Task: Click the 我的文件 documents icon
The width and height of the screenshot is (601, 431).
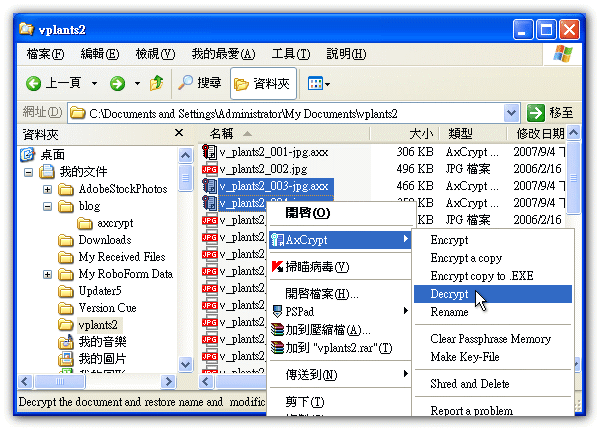Action: pos(47,172)
